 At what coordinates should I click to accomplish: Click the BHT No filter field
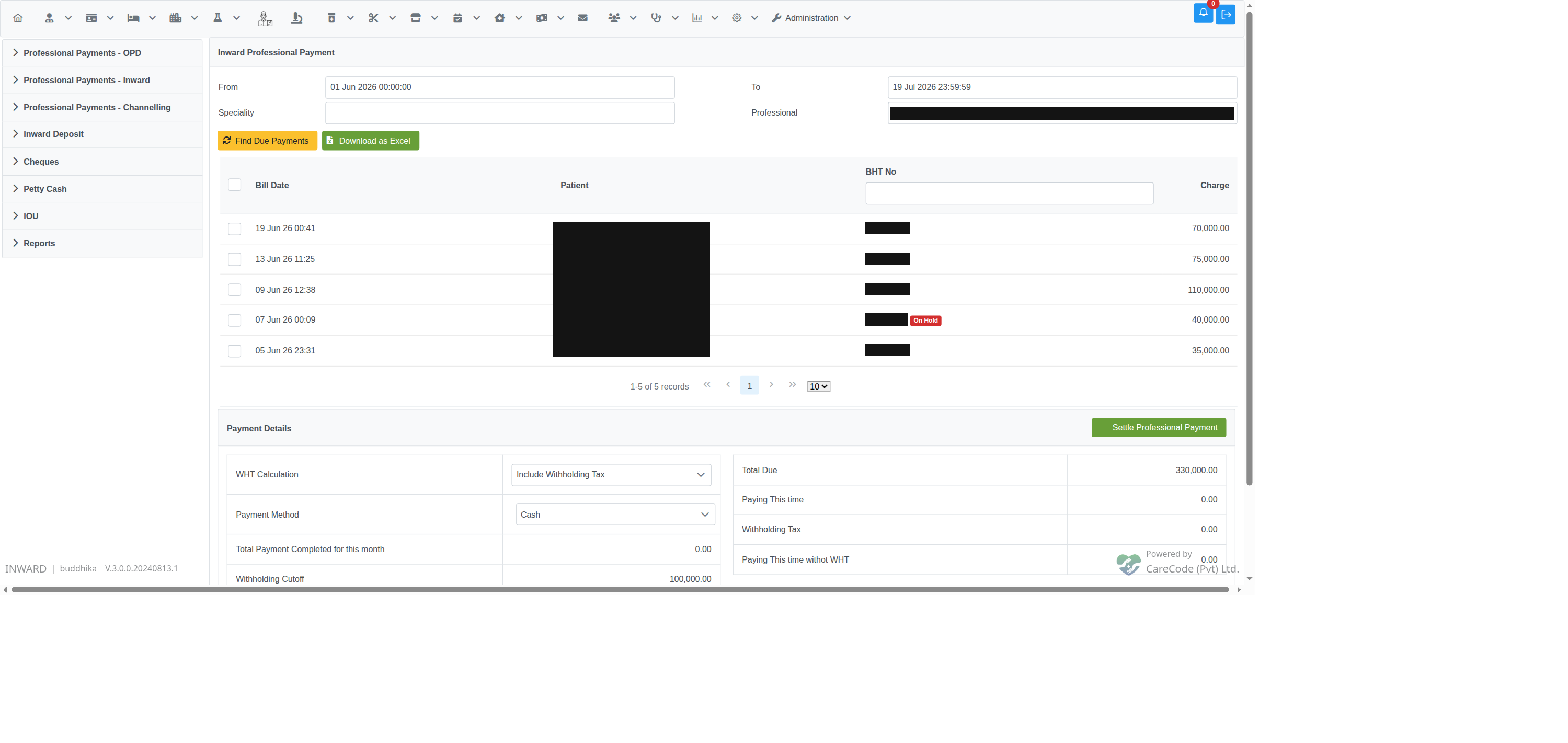(x=1009, y=193)
